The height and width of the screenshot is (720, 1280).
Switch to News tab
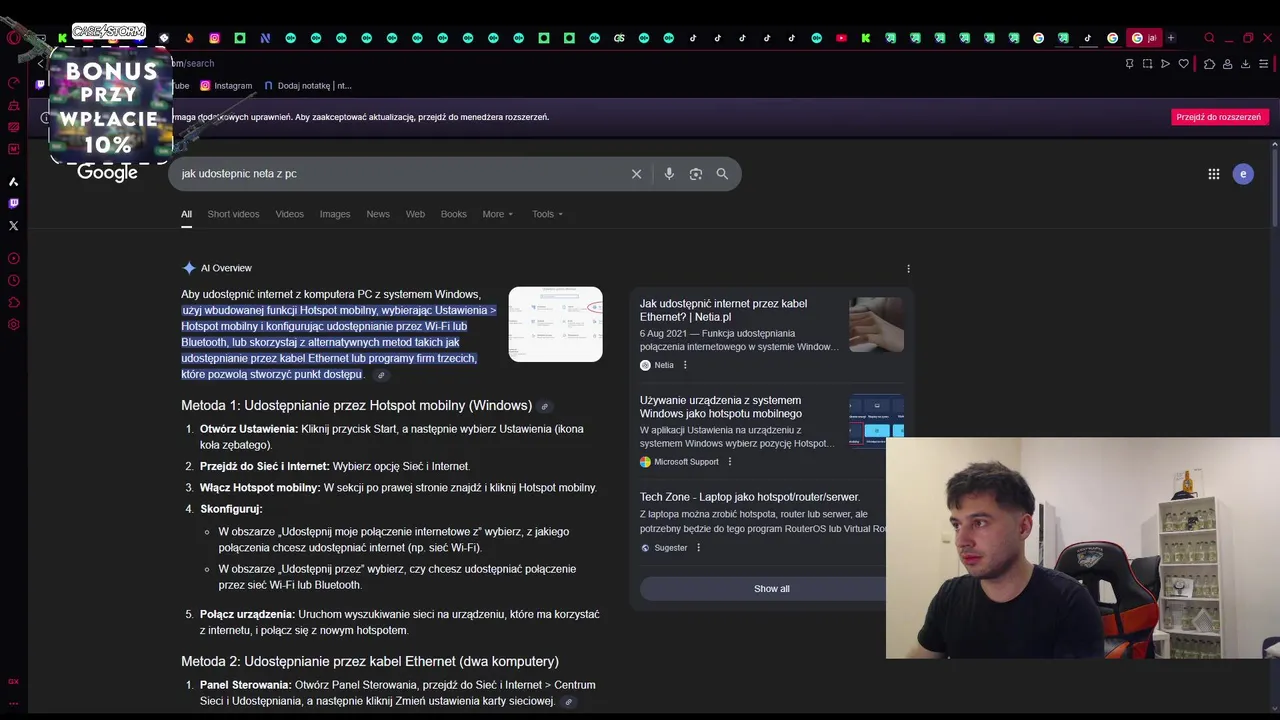tap(378, 214)
